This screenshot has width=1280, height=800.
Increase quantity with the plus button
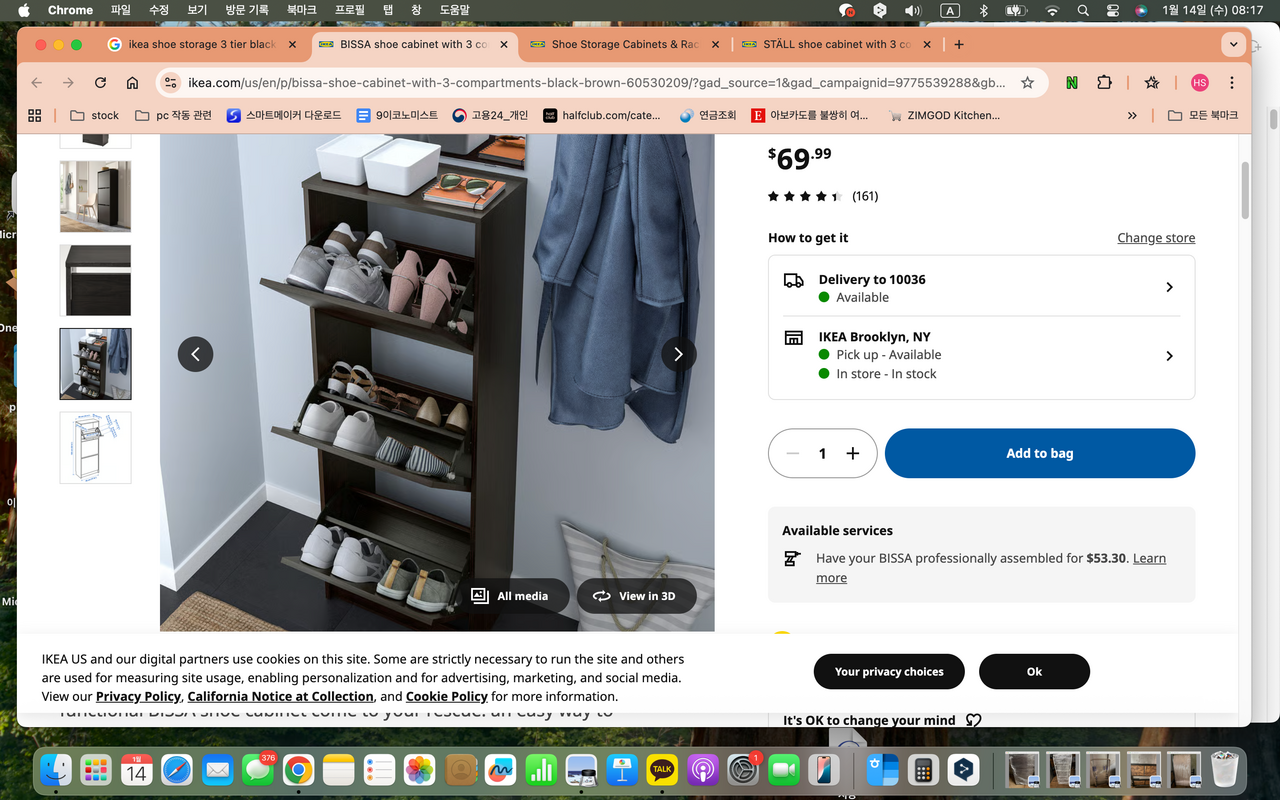click(852, 453)
